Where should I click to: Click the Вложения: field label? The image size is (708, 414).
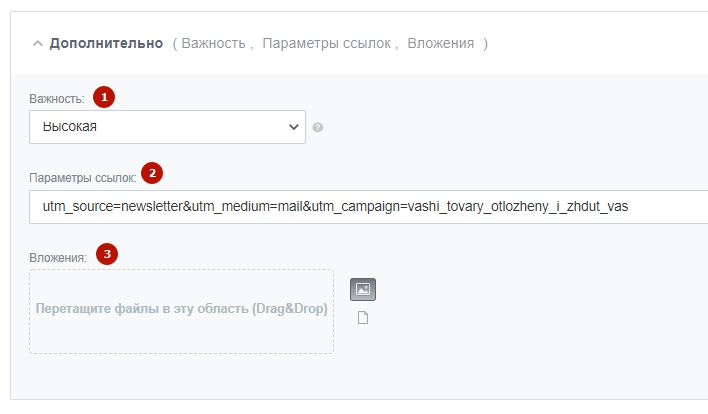(58, 258)
